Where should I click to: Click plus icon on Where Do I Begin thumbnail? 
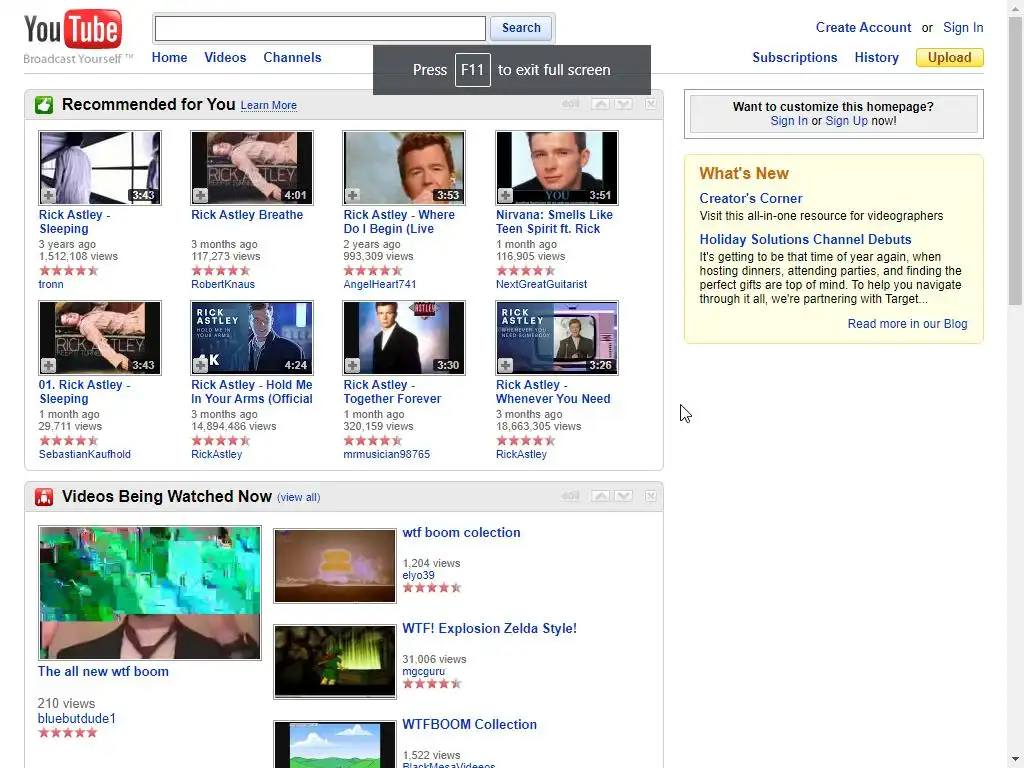(x=353, y=195)
